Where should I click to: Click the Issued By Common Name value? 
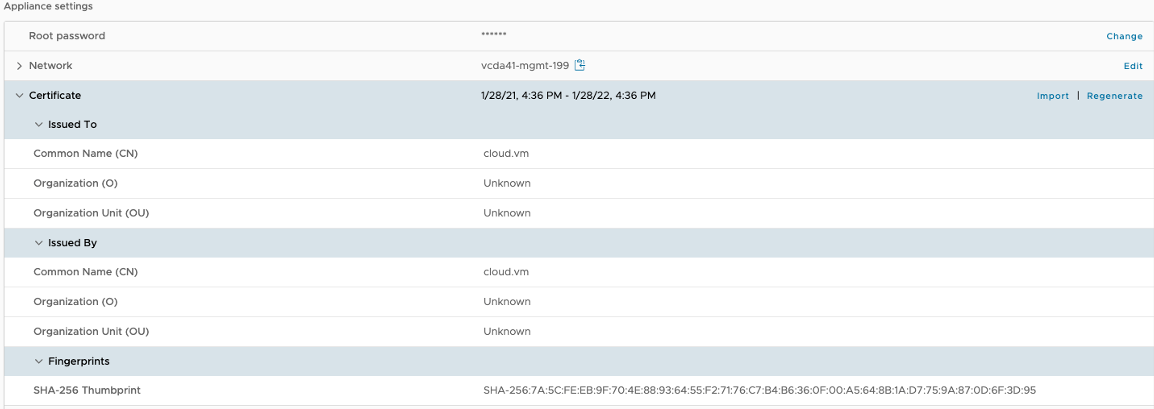[506, 272]
